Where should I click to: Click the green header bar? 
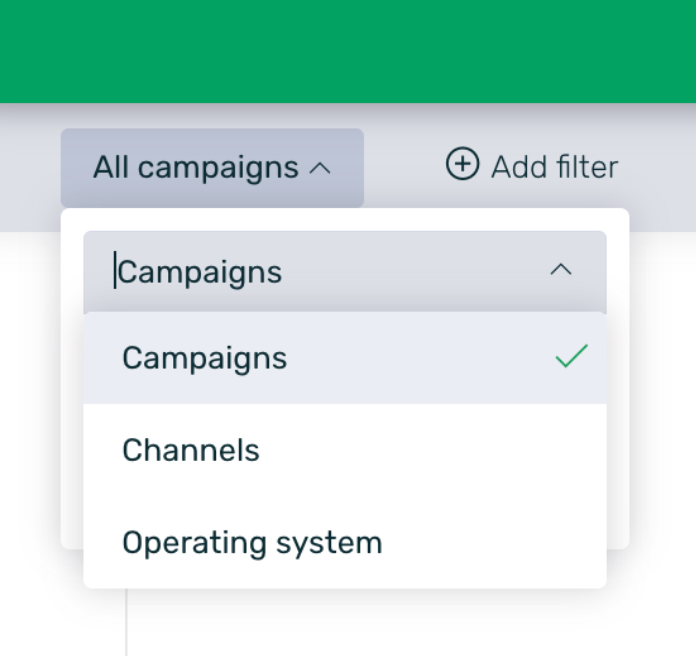[x=348, y=50]
